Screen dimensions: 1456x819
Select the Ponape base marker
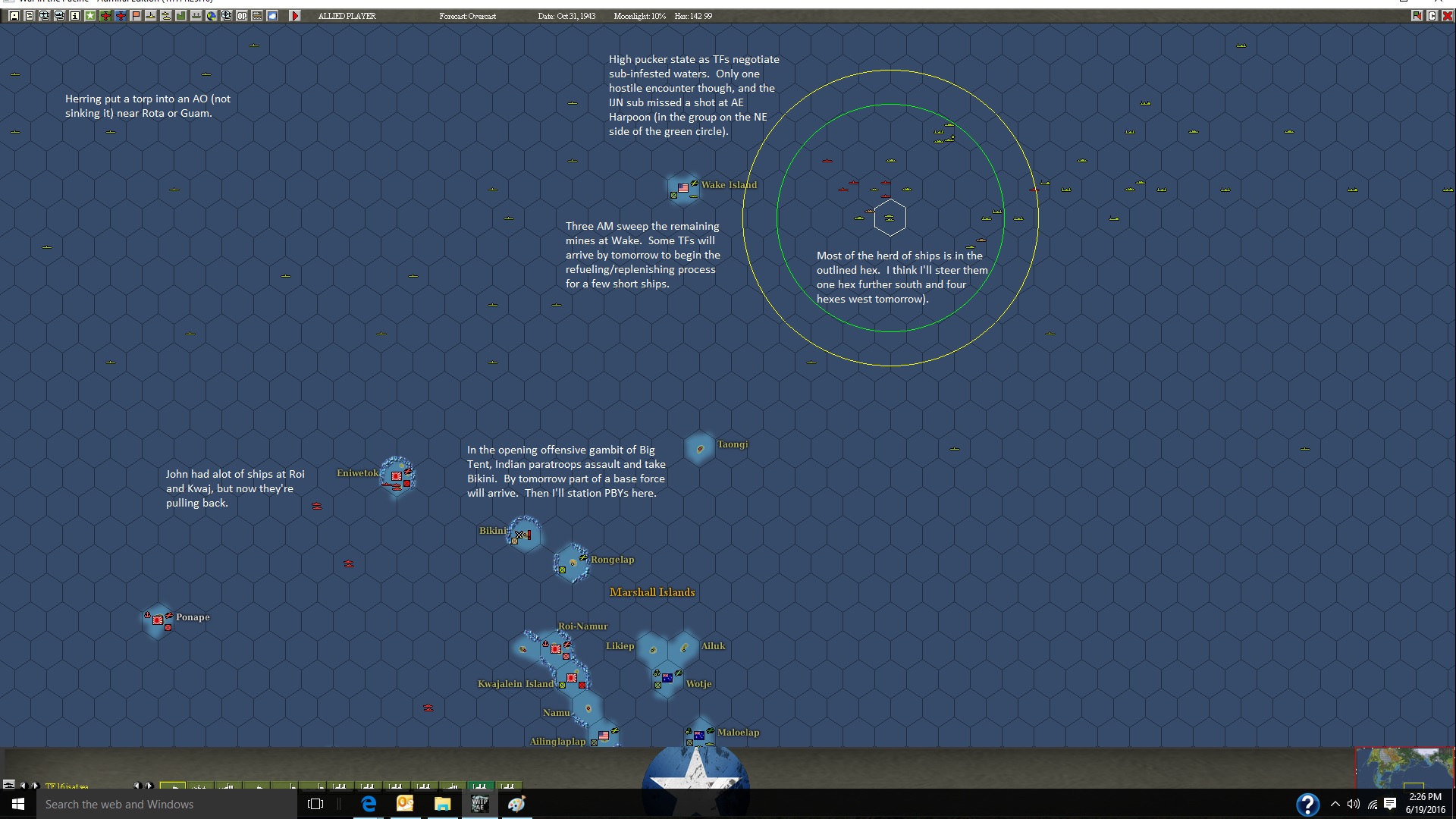158,620
